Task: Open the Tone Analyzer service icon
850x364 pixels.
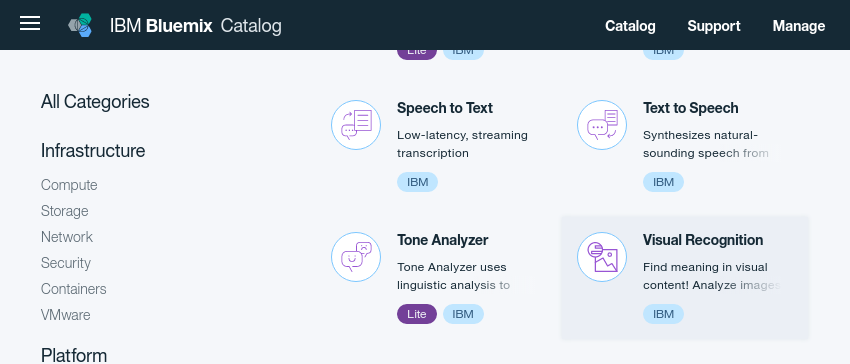Action: click(356, 257)
